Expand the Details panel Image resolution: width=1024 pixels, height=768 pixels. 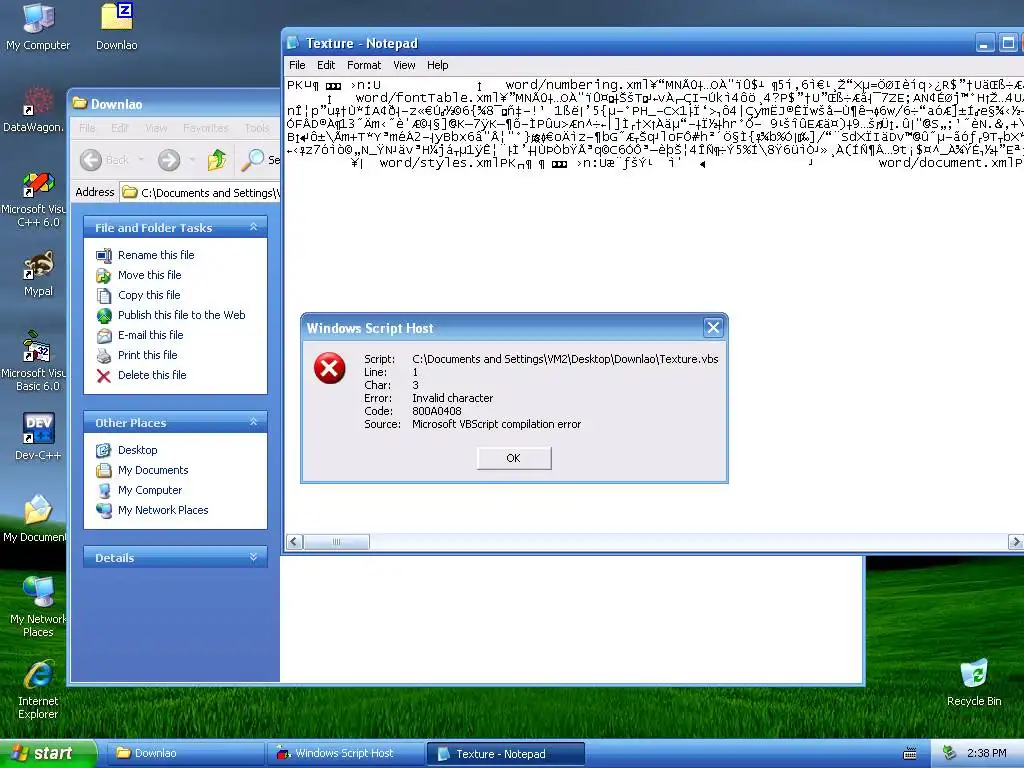(253, 557)
